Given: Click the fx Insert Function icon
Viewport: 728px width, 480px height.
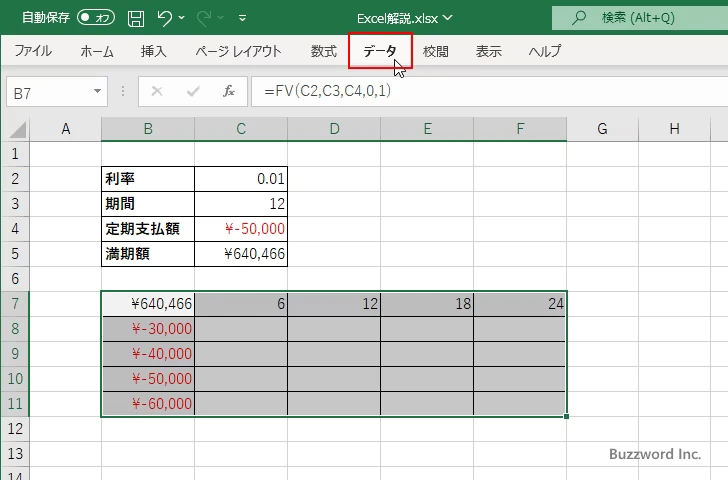Looking at the screenshot, I should (228, 91).
